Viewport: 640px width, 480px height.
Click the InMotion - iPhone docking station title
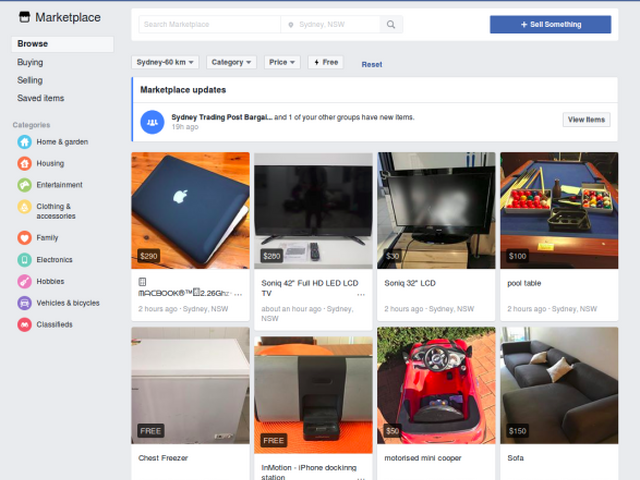(309, 472)
